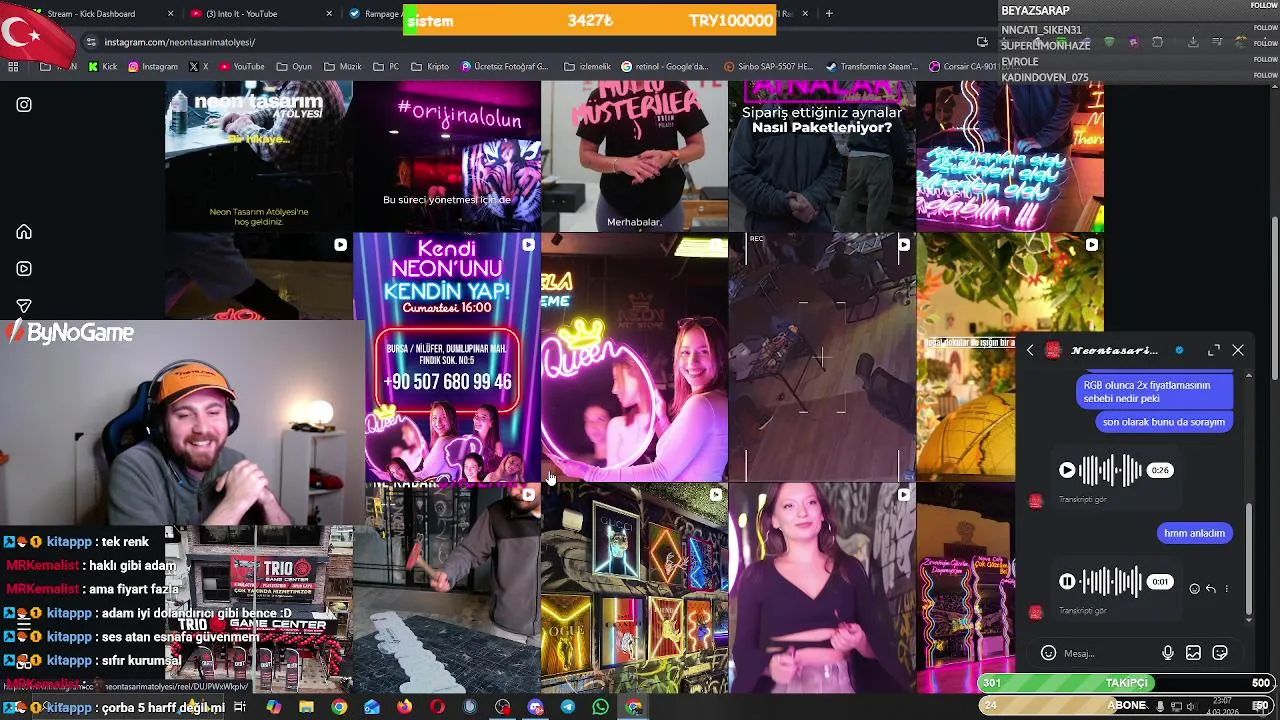The image size is (1280, 720).
Task: Open a new browser tab
Action: click(829, 14)
